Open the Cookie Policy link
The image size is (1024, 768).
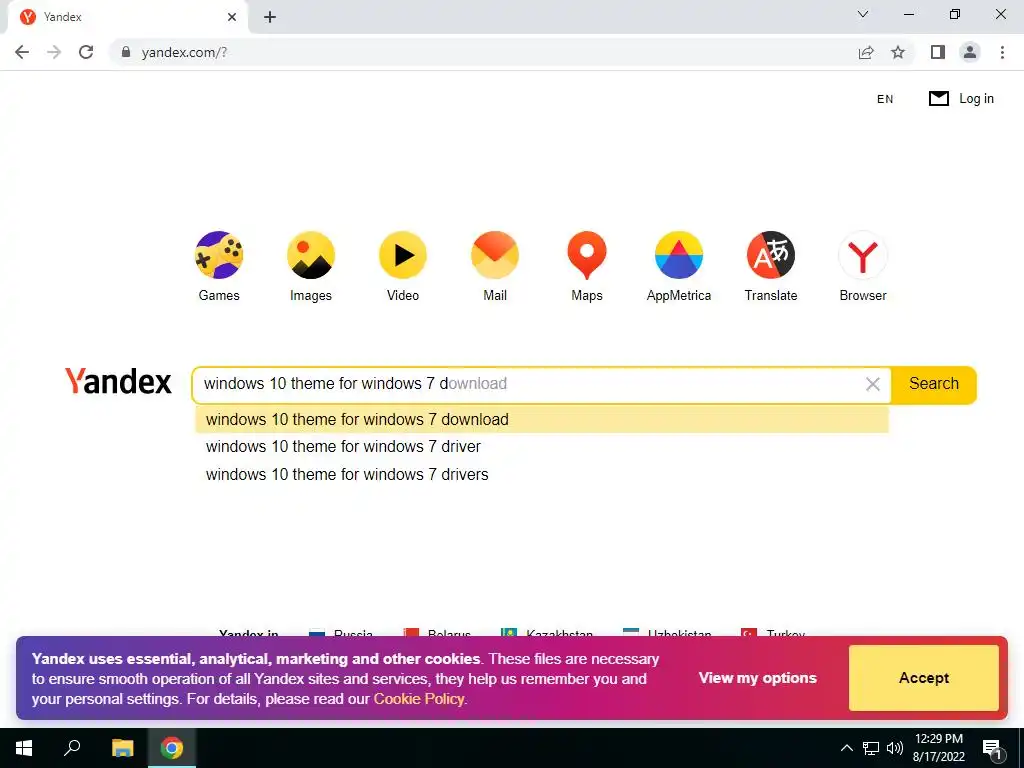point(419,699)
